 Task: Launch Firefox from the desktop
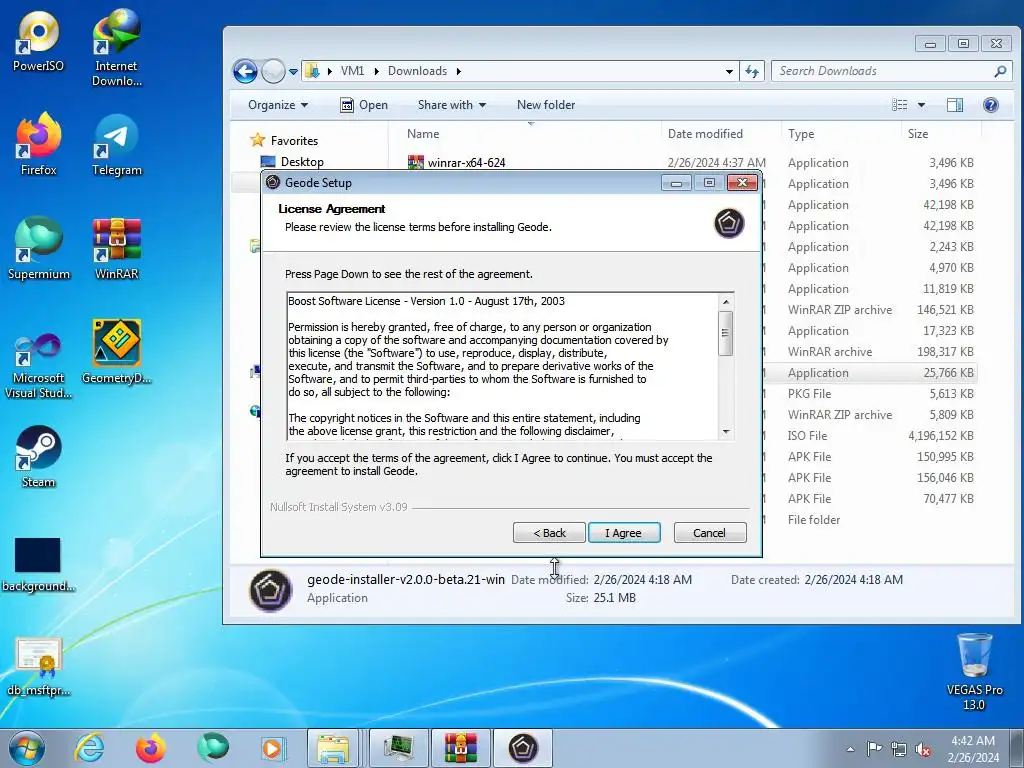point(38,144)
